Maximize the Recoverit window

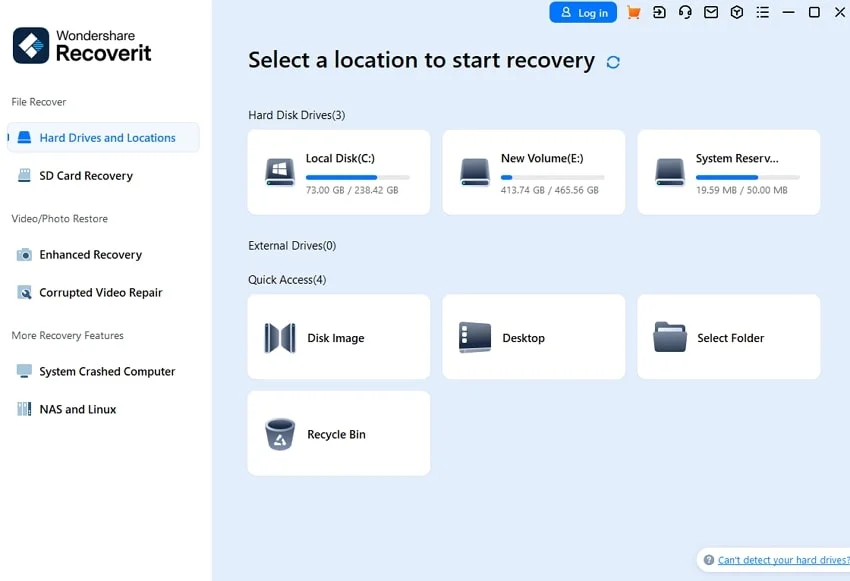[814, 12]
